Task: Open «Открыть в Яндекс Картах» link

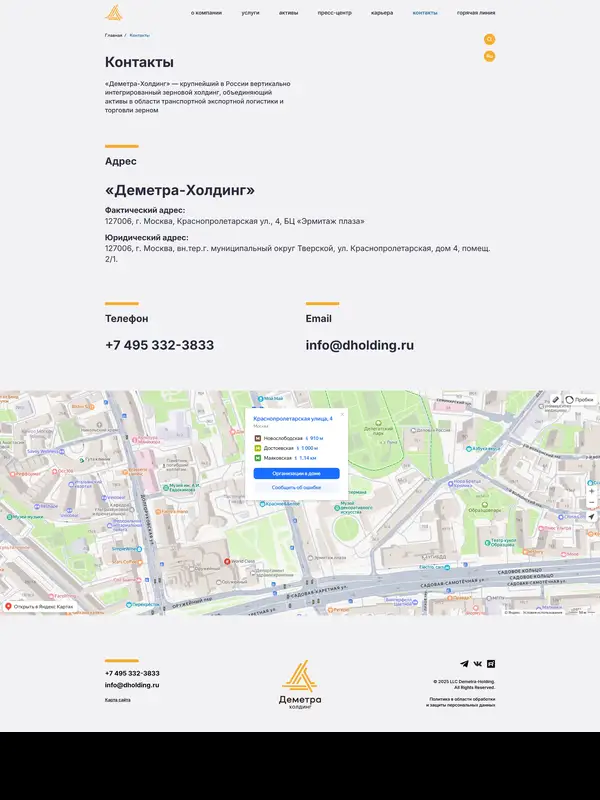Action: 40,606
